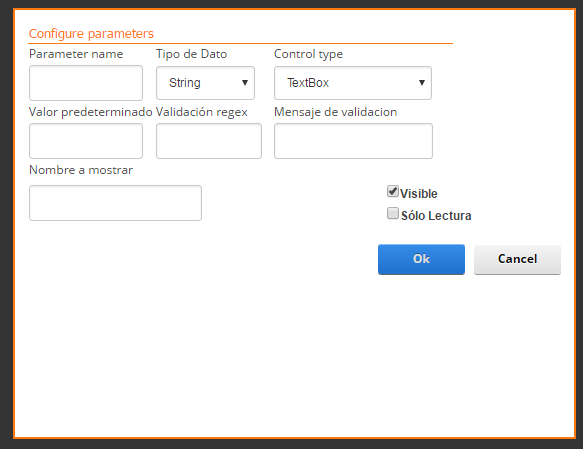
Task: Focus the Parameter name text box
Action: coord(86,83)
